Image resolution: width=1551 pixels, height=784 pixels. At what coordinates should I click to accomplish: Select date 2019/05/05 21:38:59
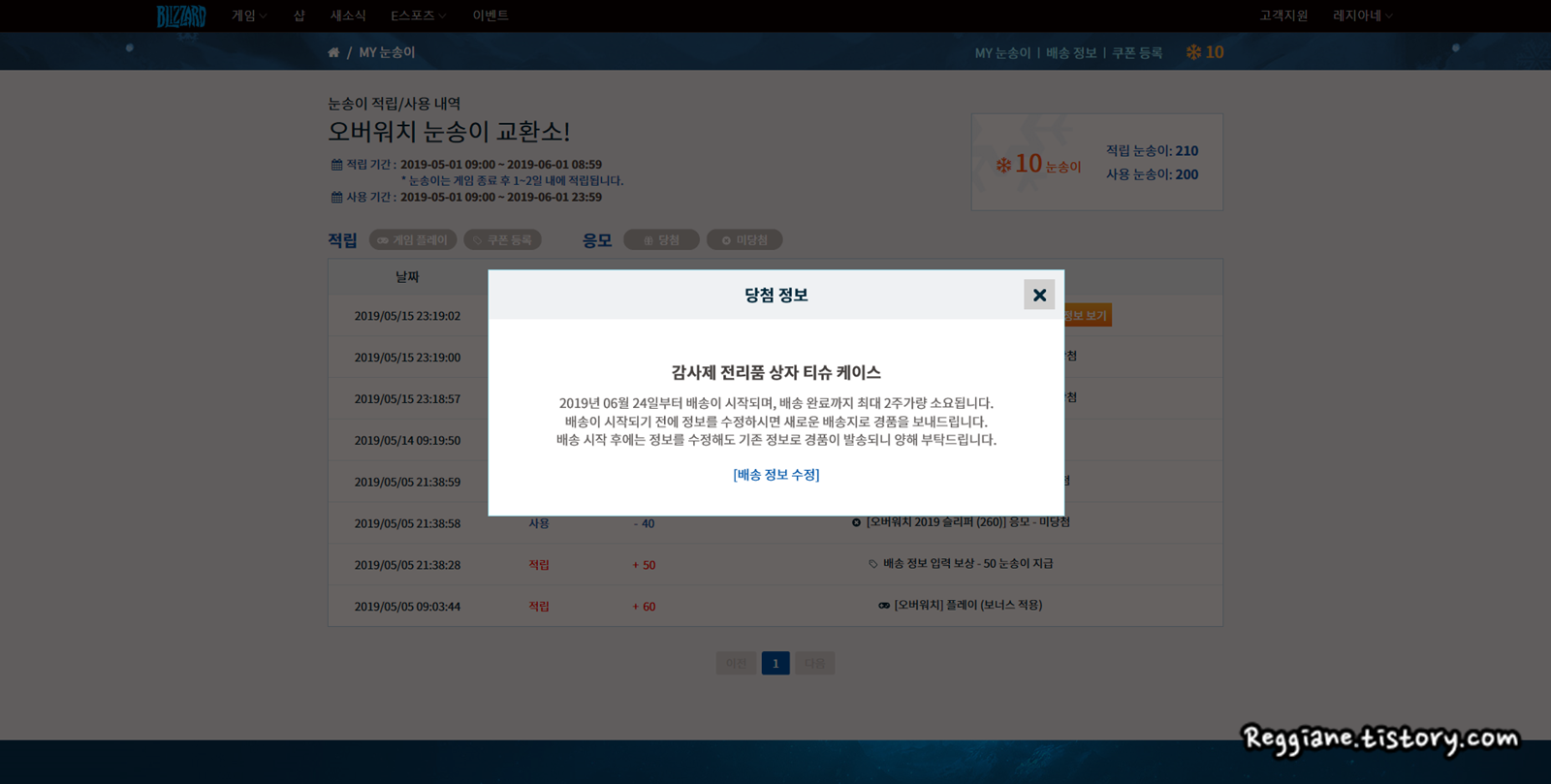tap(407, 482)
